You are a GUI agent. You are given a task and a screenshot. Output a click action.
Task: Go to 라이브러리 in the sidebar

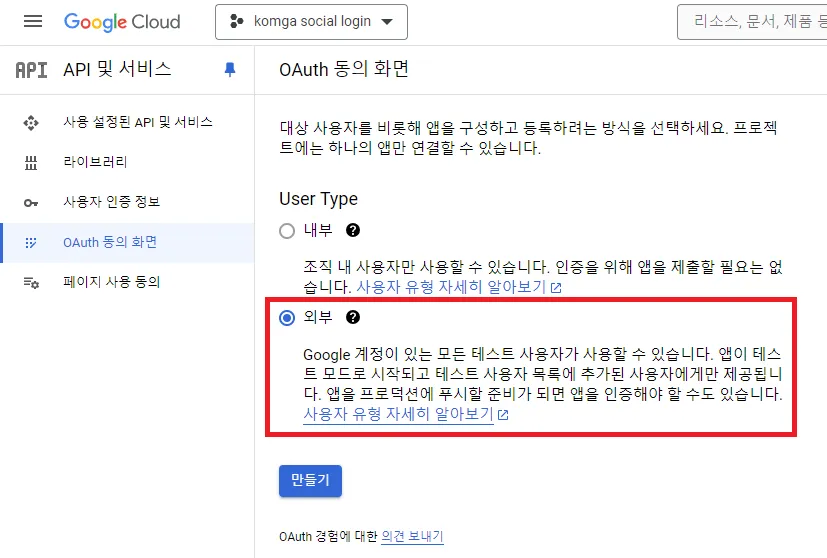(95, 162)
